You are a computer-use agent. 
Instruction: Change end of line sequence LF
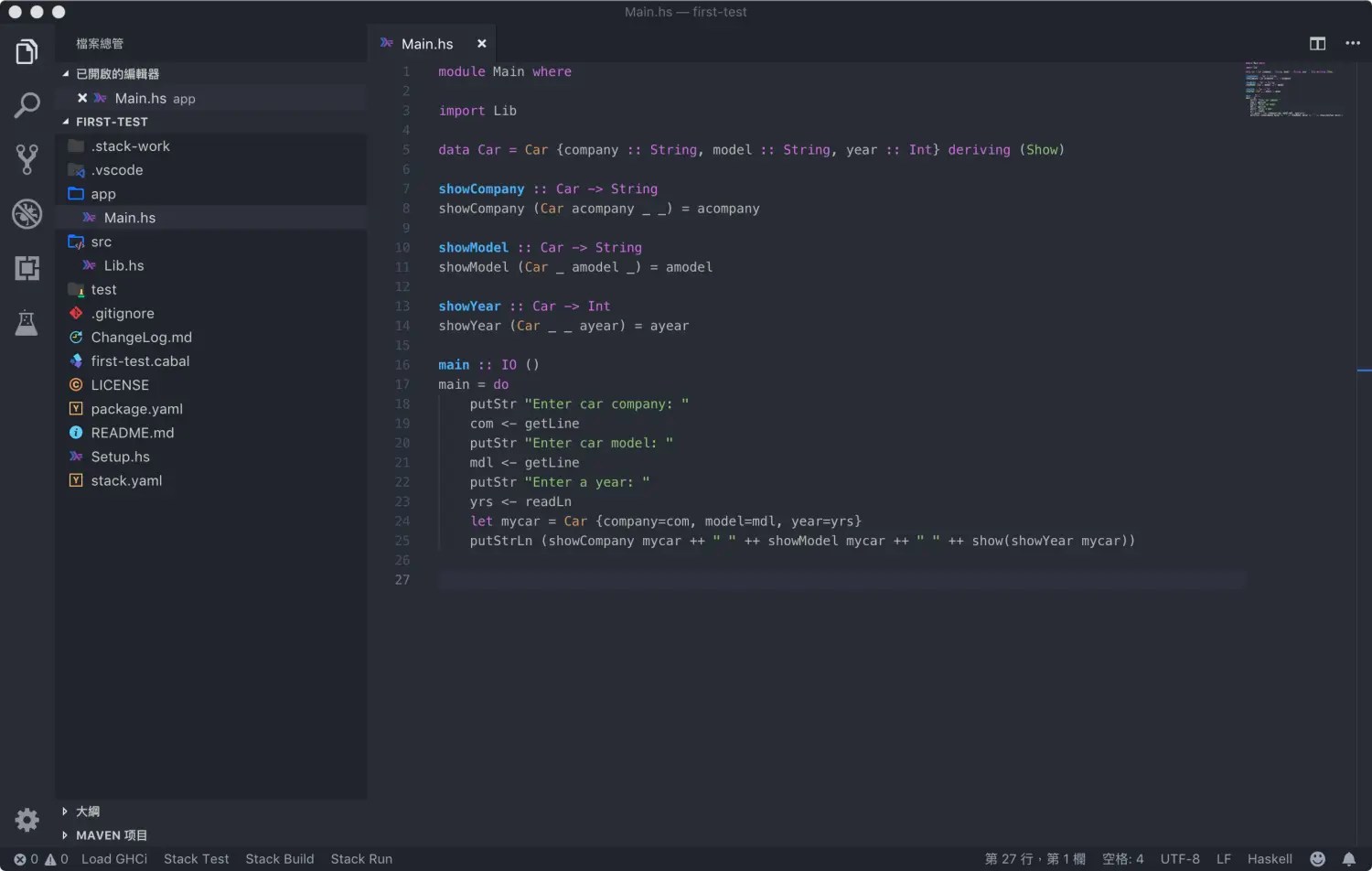pos(1223,859)
